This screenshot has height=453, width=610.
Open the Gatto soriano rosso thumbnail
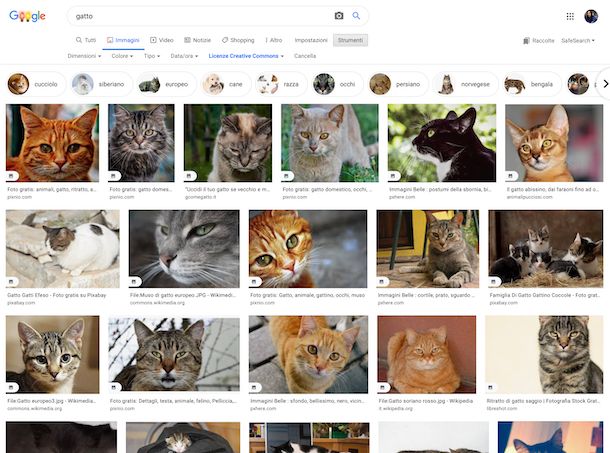tap(427, 355)
